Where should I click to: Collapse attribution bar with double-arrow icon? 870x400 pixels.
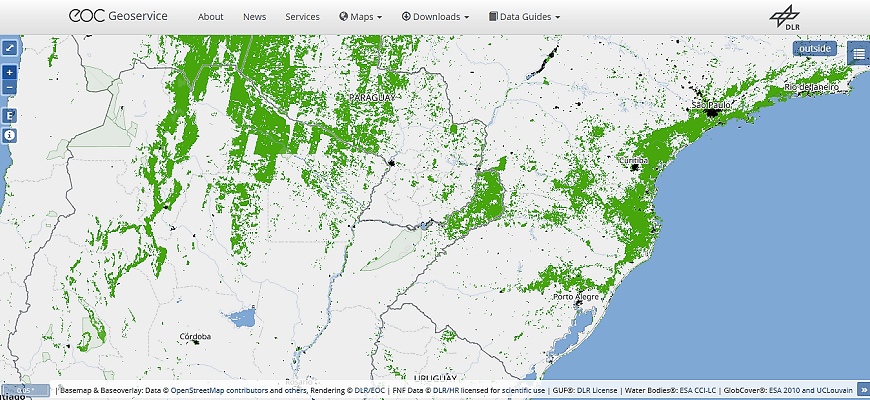[862, 390]
